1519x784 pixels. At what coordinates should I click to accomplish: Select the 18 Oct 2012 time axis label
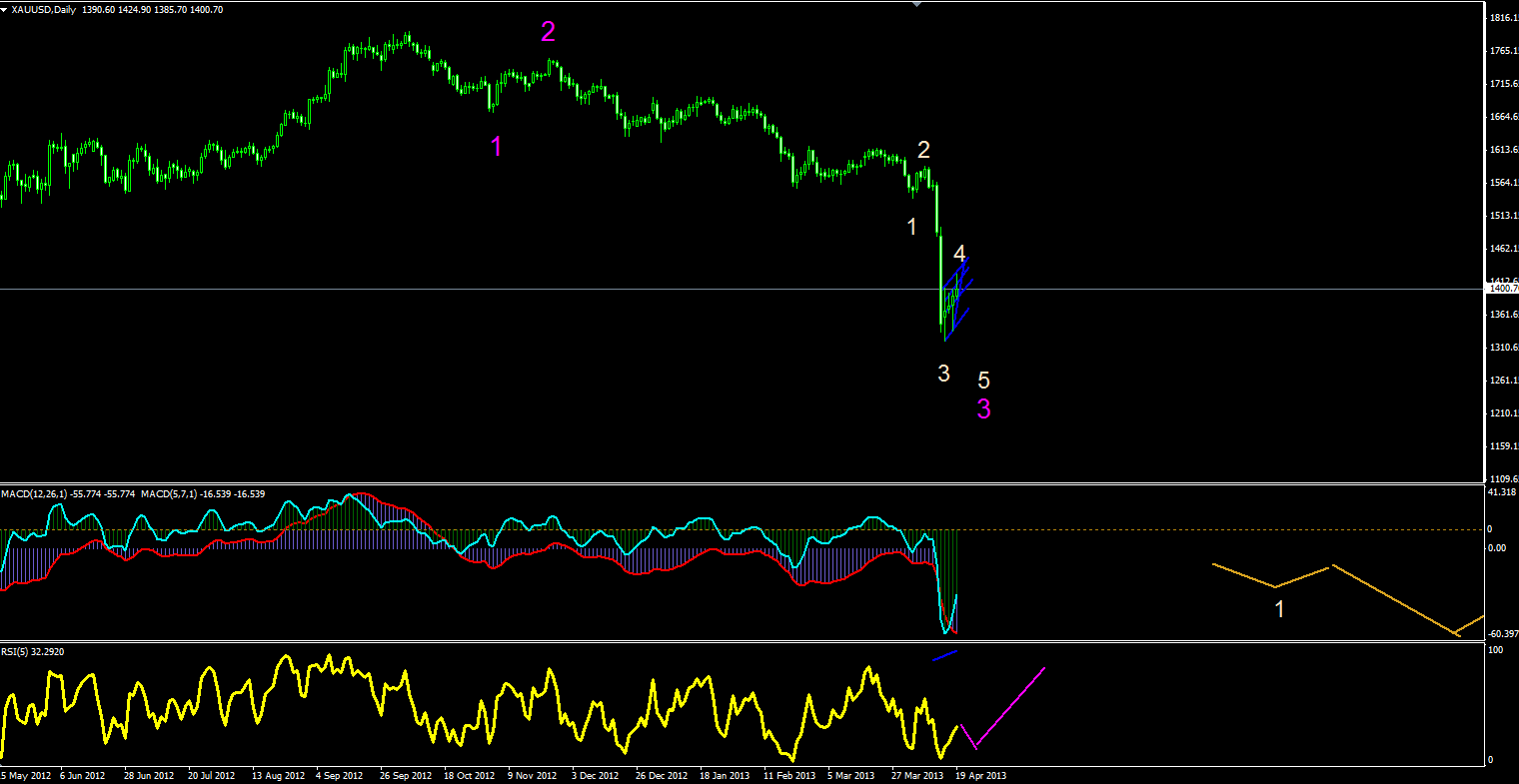pyautogui.click(x=469, y=775)
